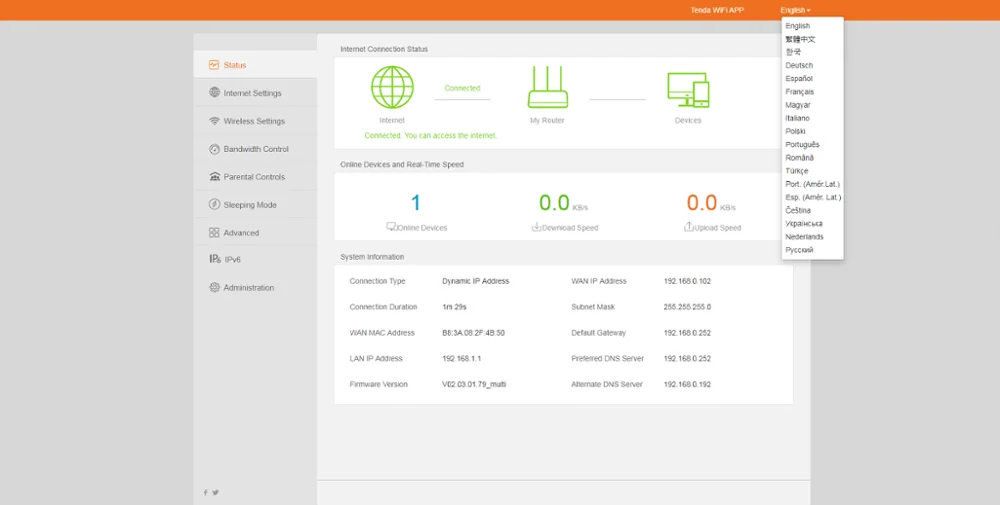
Task: Collapse the English language dropdown
Action: [795, 10]
